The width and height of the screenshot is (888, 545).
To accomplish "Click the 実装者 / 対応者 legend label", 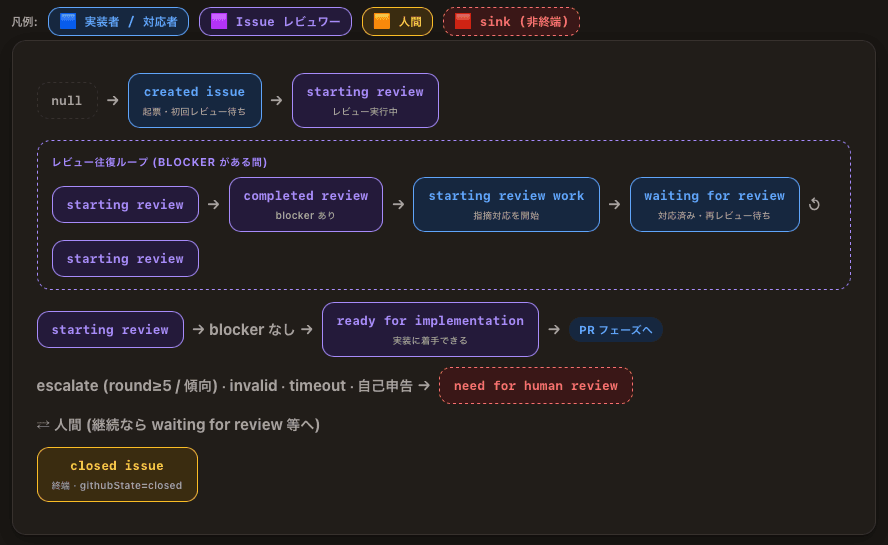I will click(131, 22).
